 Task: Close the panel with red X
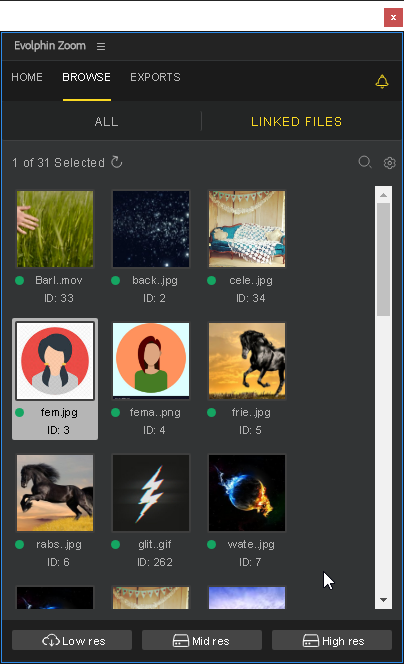coord(393,17)
